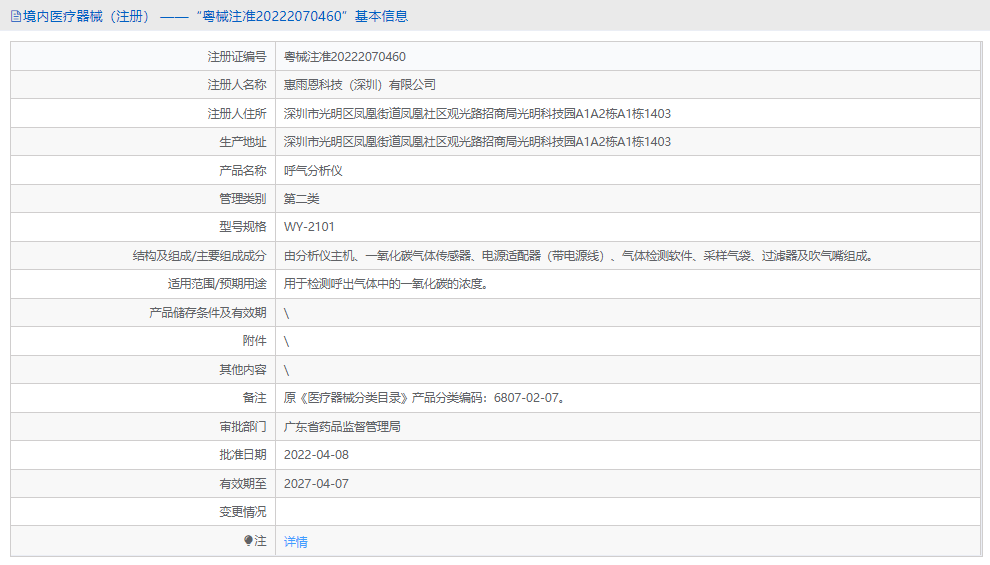Select the address value in 生产地址 row
Screen dimensions: 990x565
coord(477,142)
